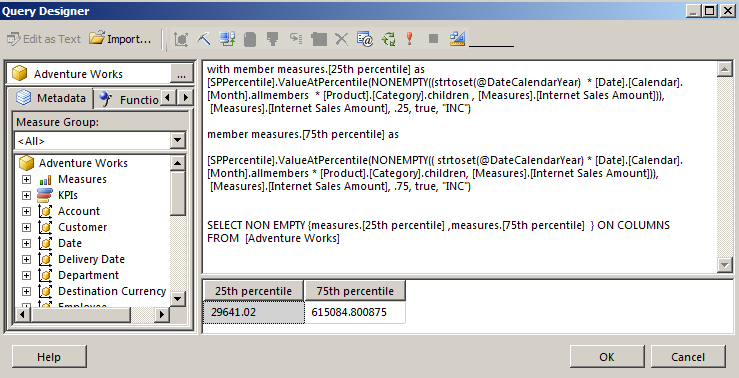Click the tab strip left arrow
This screenshot has width=739, height=378.
click(x=168, y=98)
